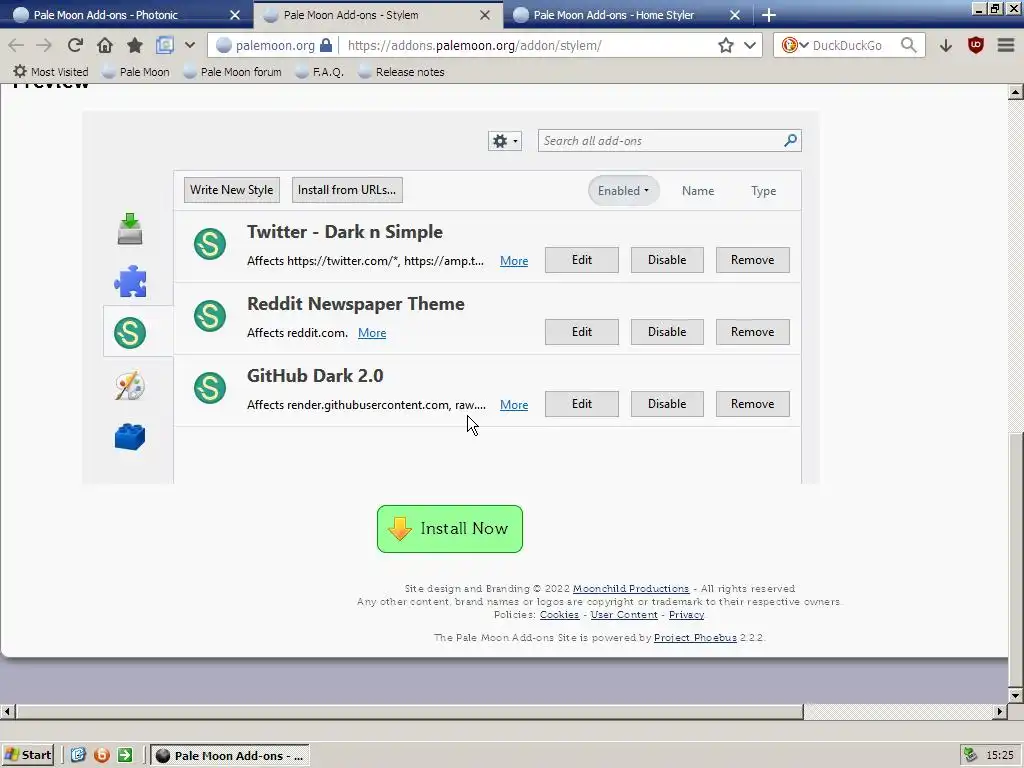Open the Get Add-ons sidebar icon
Viewport: 1024px width, 768px height.
point(130,229)
